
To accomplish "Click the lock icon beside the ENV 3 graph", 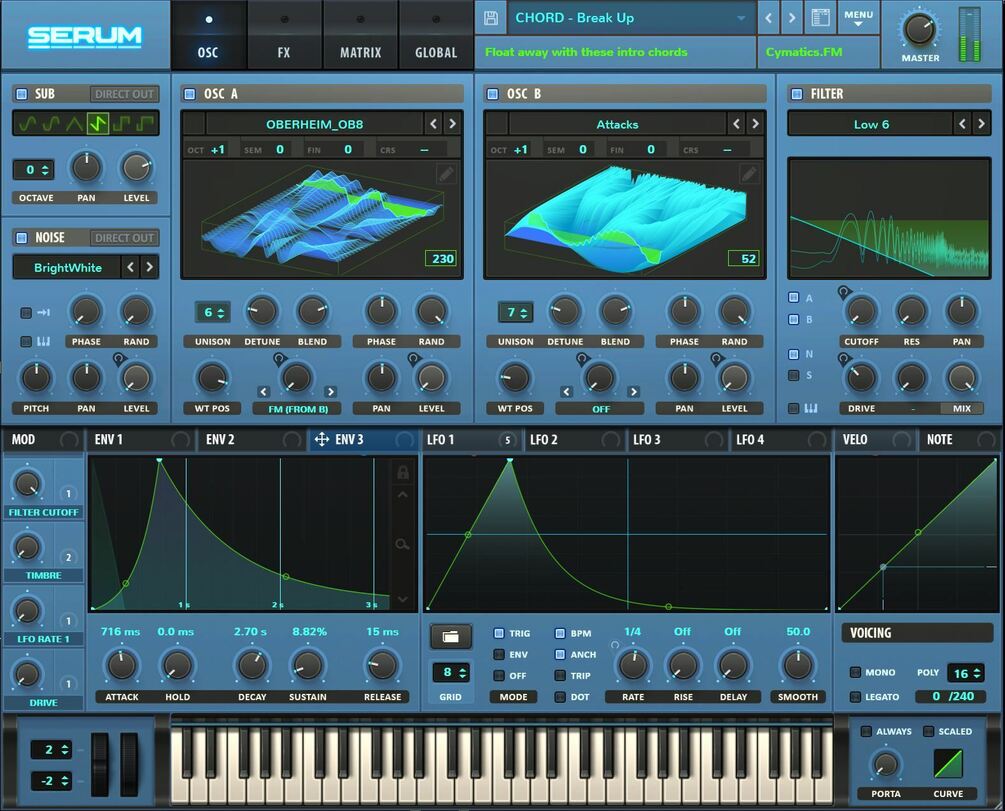I will click(402, 473).
